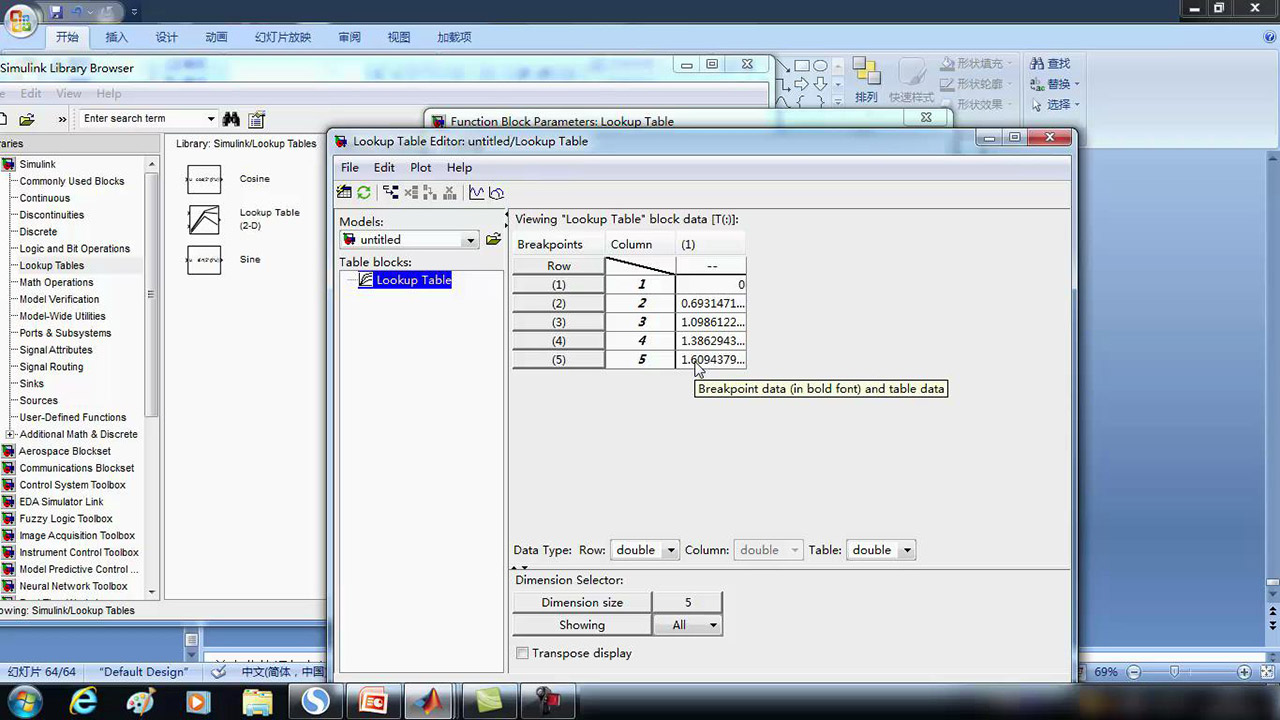Click the PowerPoint zoom in plus button
The image size is (1280, 720).
(1243, 672)
